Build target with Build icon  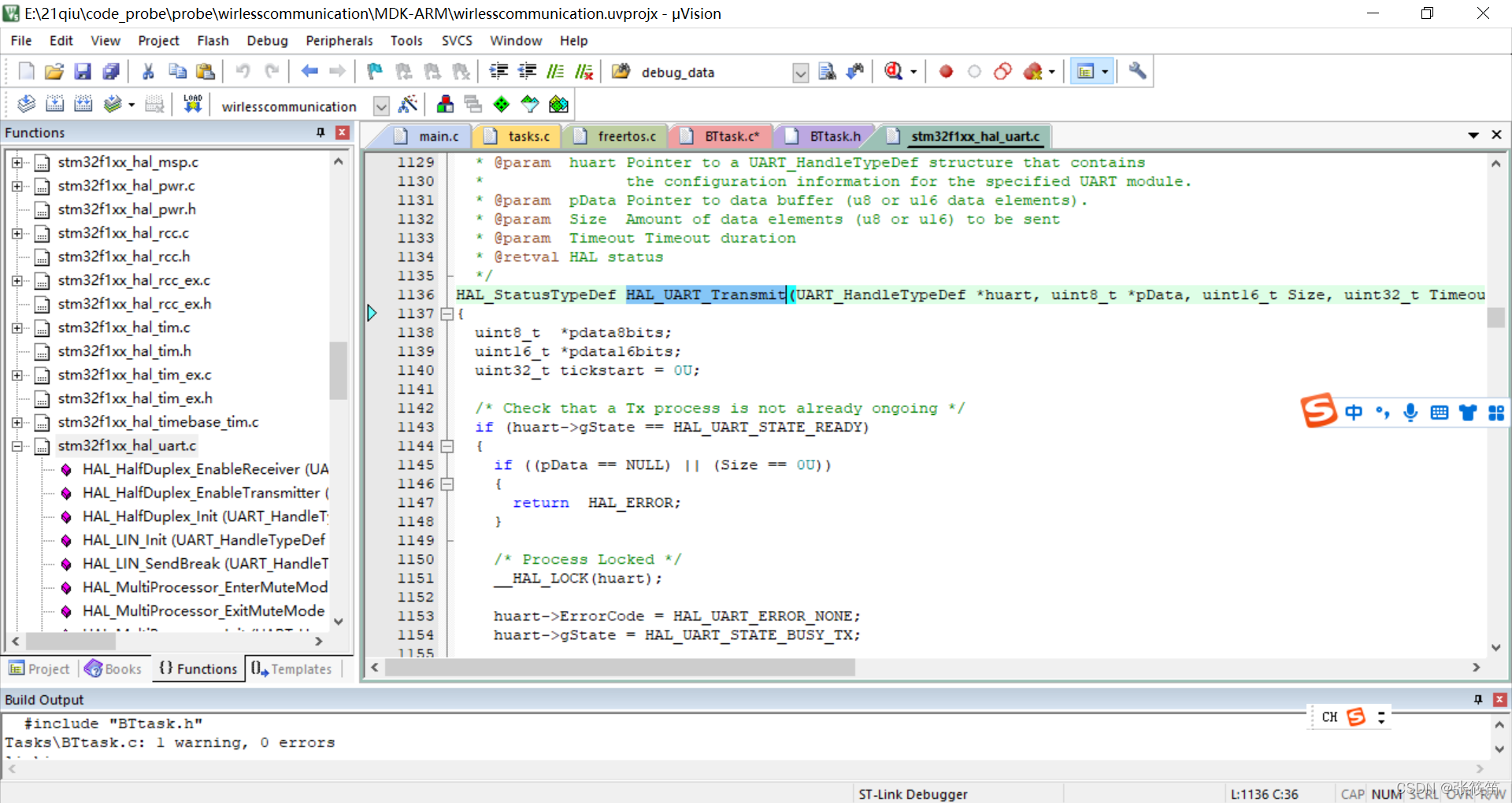click(x=54, y=104)
